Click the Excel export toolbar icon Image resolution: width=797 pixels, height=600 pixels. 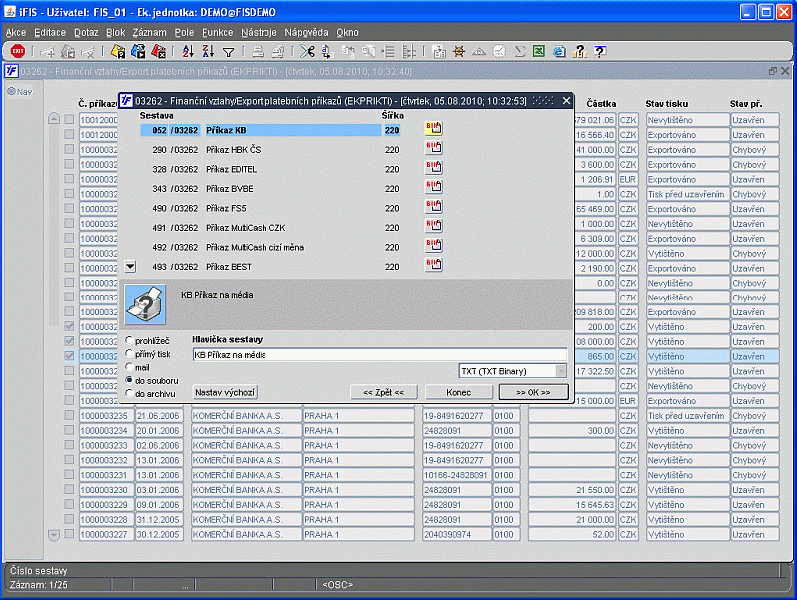(x=538, y=51)
